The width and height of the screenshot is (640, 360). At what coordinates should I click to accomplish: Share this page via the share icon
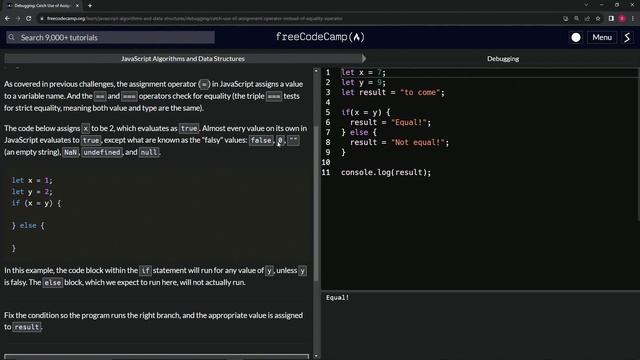[587, 18]
